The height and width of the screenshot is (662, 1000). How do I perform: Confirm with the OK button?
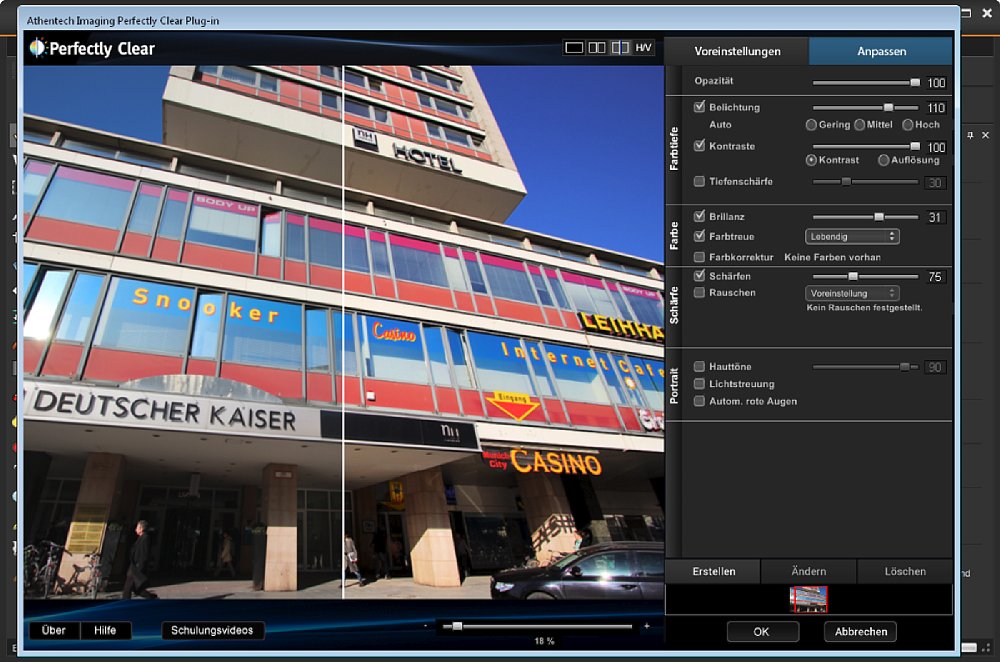pos(762,631)
